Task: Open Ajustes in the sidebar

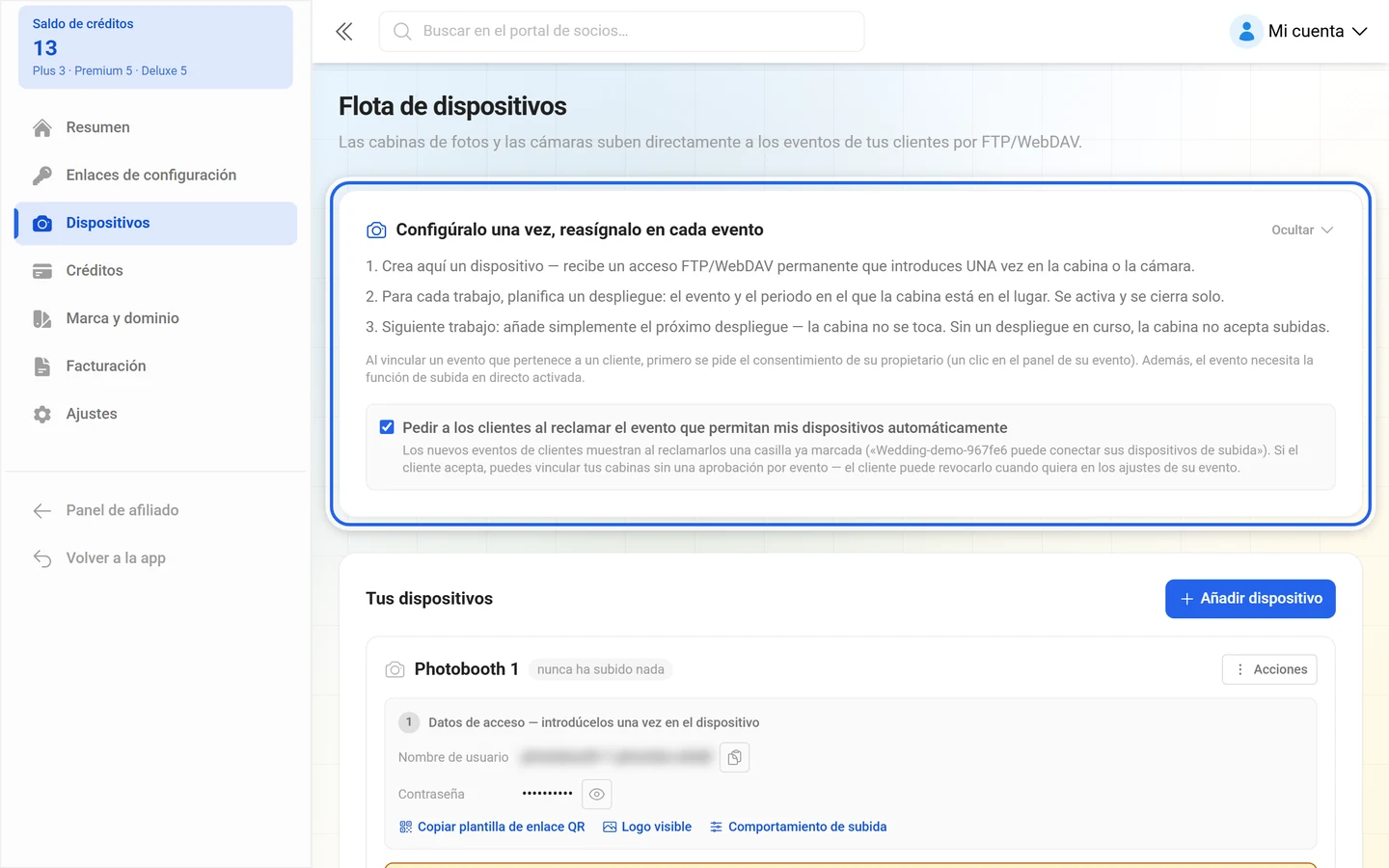Action: [x=156, y=414]
